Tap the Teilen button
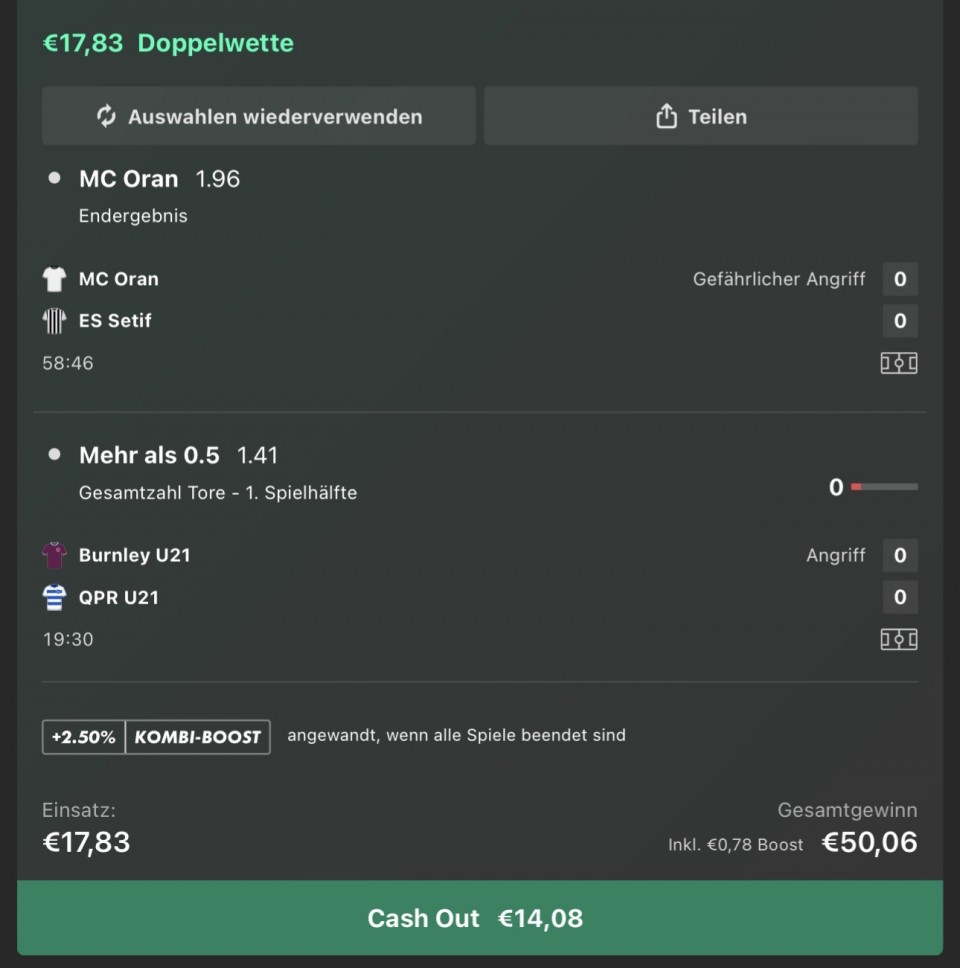This screenshot has width=960, height=968. tap(701, 116)
